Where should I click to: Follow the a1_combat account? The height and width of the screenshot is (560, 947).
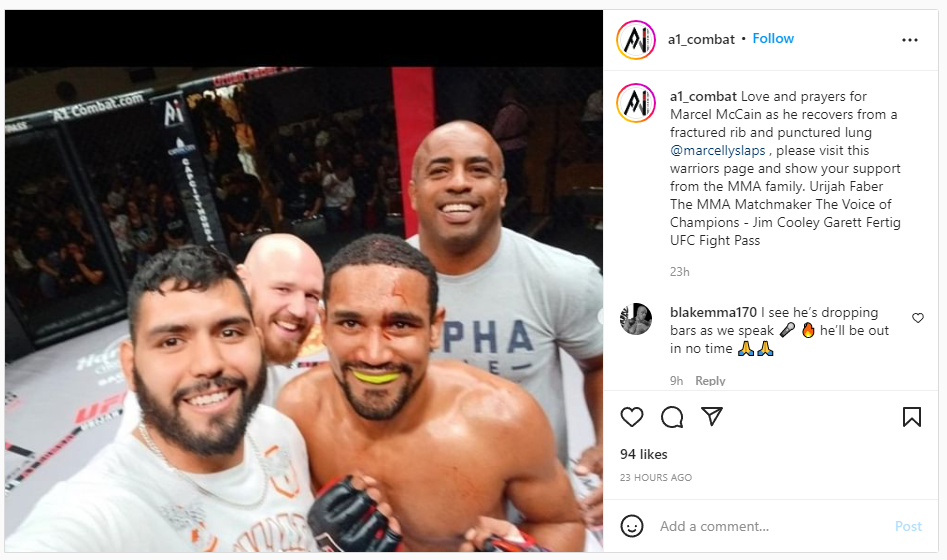[773, 39]
